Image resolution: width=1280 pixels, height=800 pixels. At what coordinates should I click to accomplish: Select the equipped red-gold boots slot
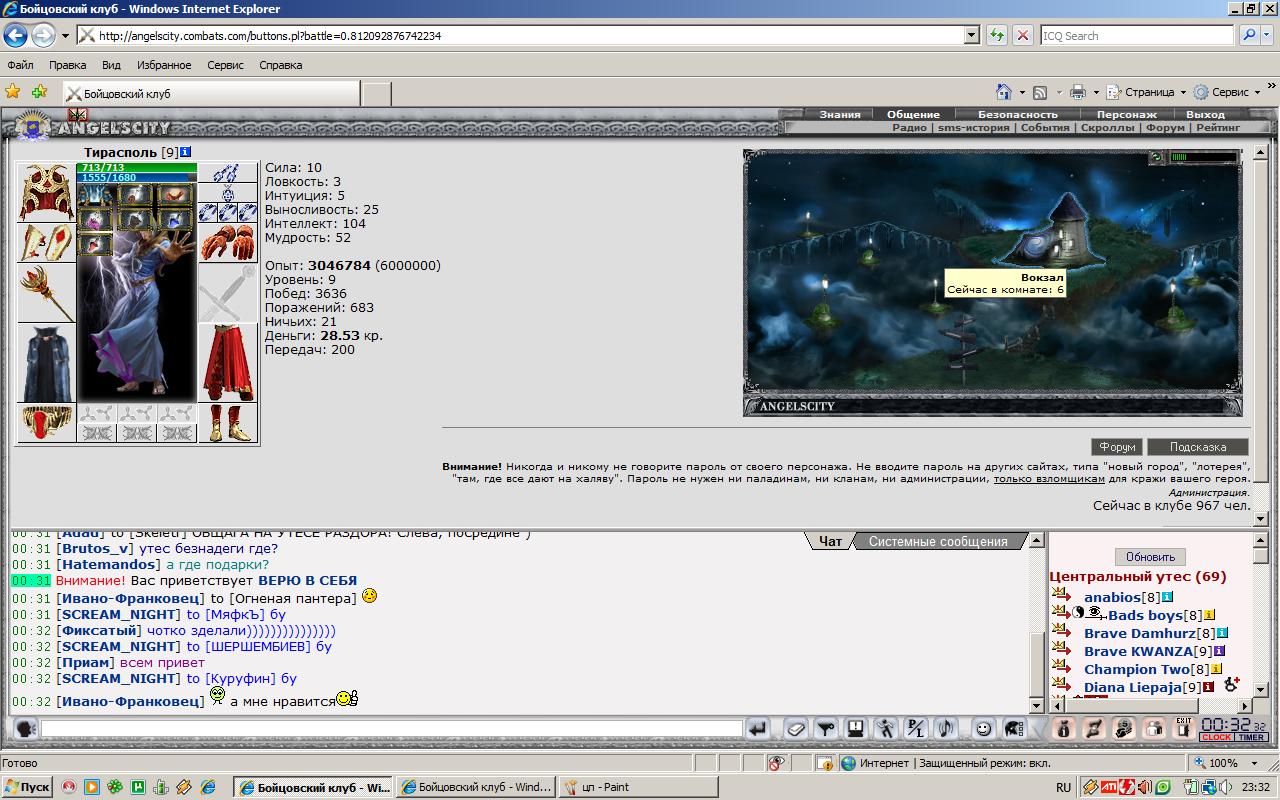click(228, 422)
